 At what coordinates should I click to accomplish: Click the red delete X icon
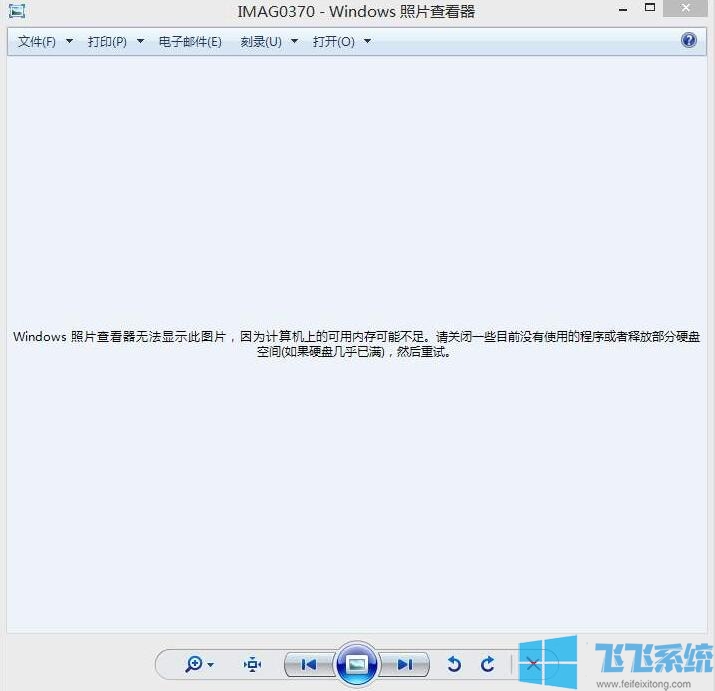(533, 664)
